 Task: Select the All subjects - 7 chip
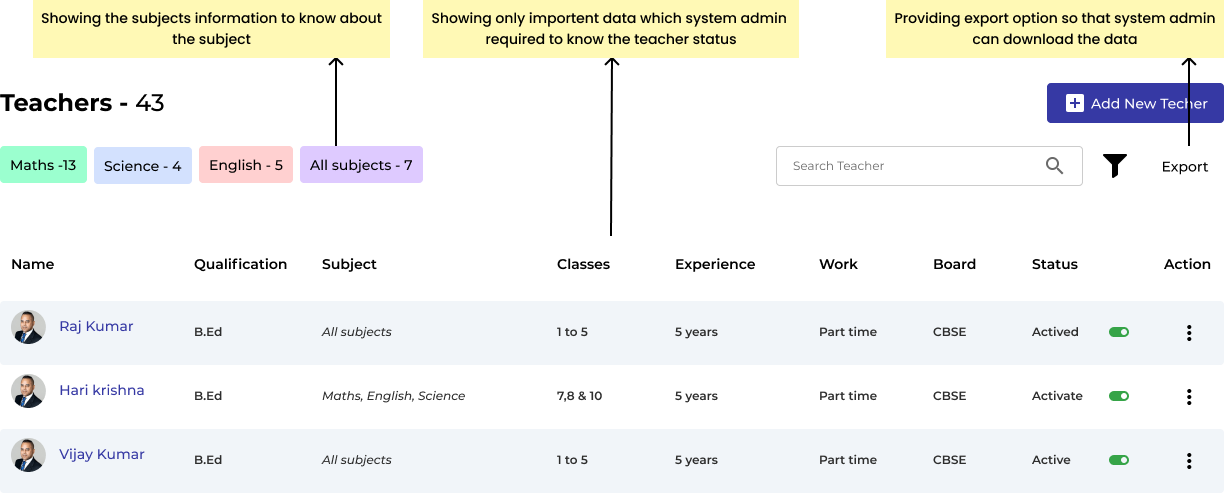coord(361,165)
